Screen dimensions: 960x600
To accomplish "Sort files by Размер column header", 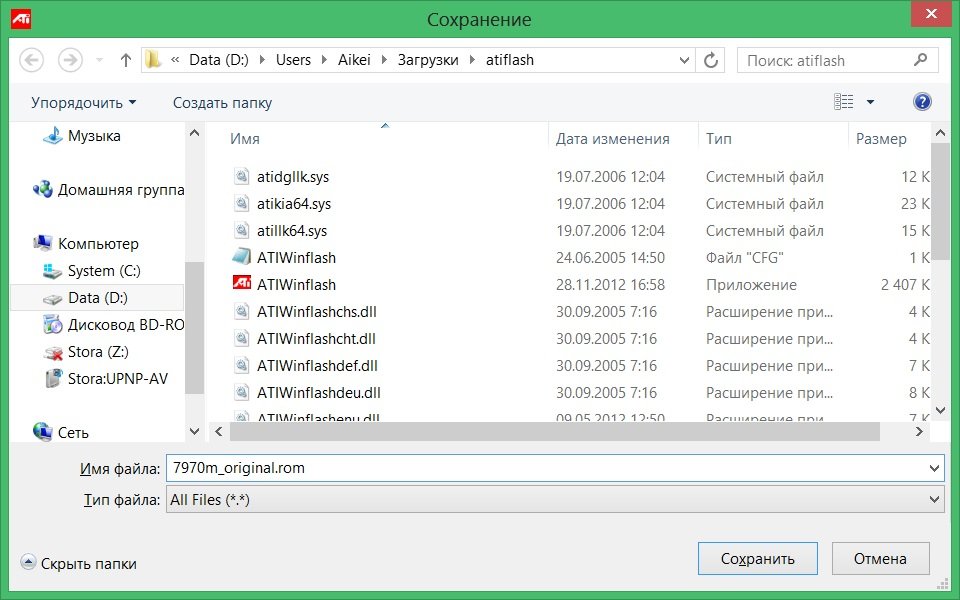I will point(881,139).
